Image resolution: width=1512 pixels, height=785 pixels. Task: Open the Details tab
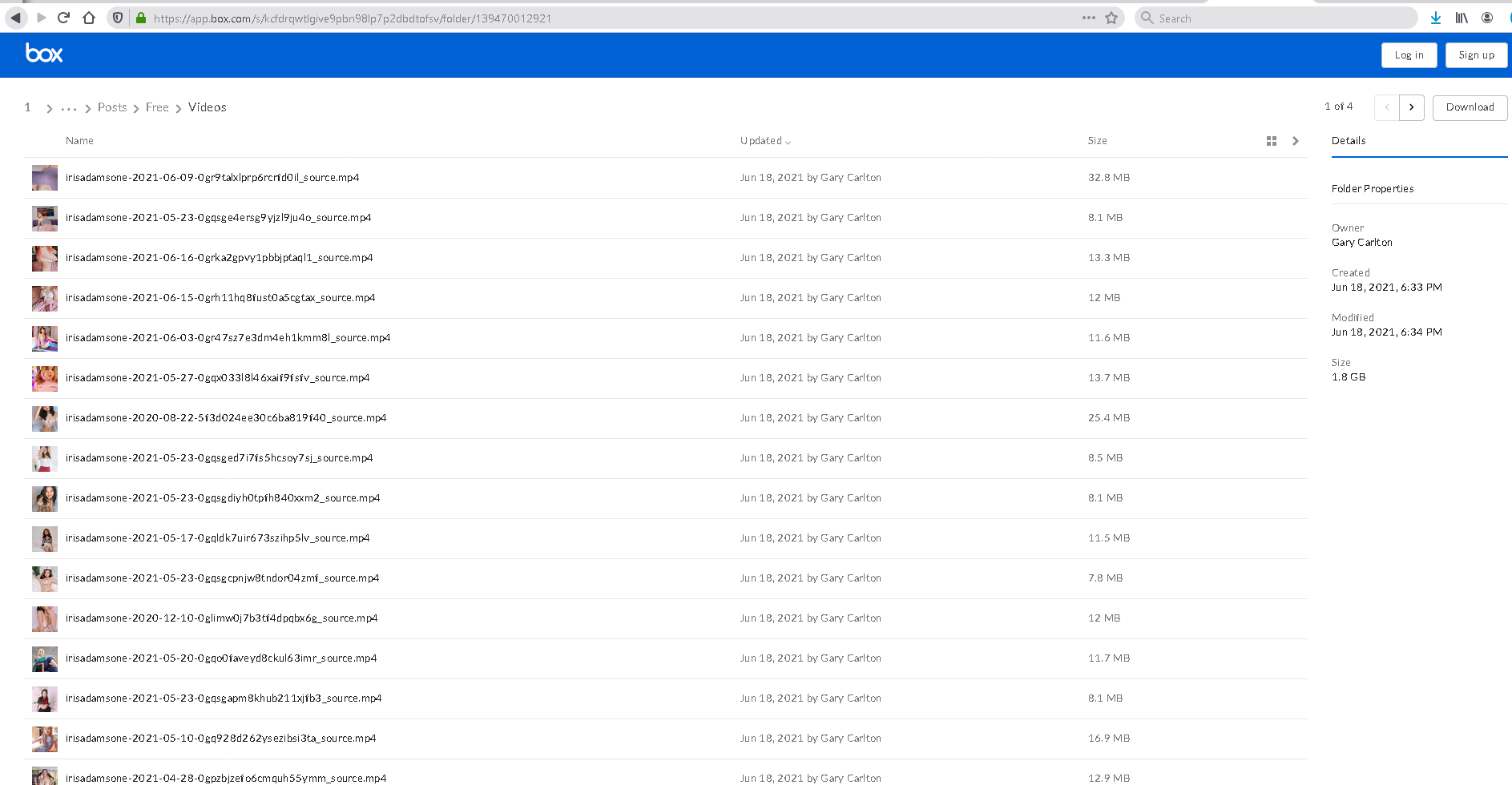[1349, 141]
